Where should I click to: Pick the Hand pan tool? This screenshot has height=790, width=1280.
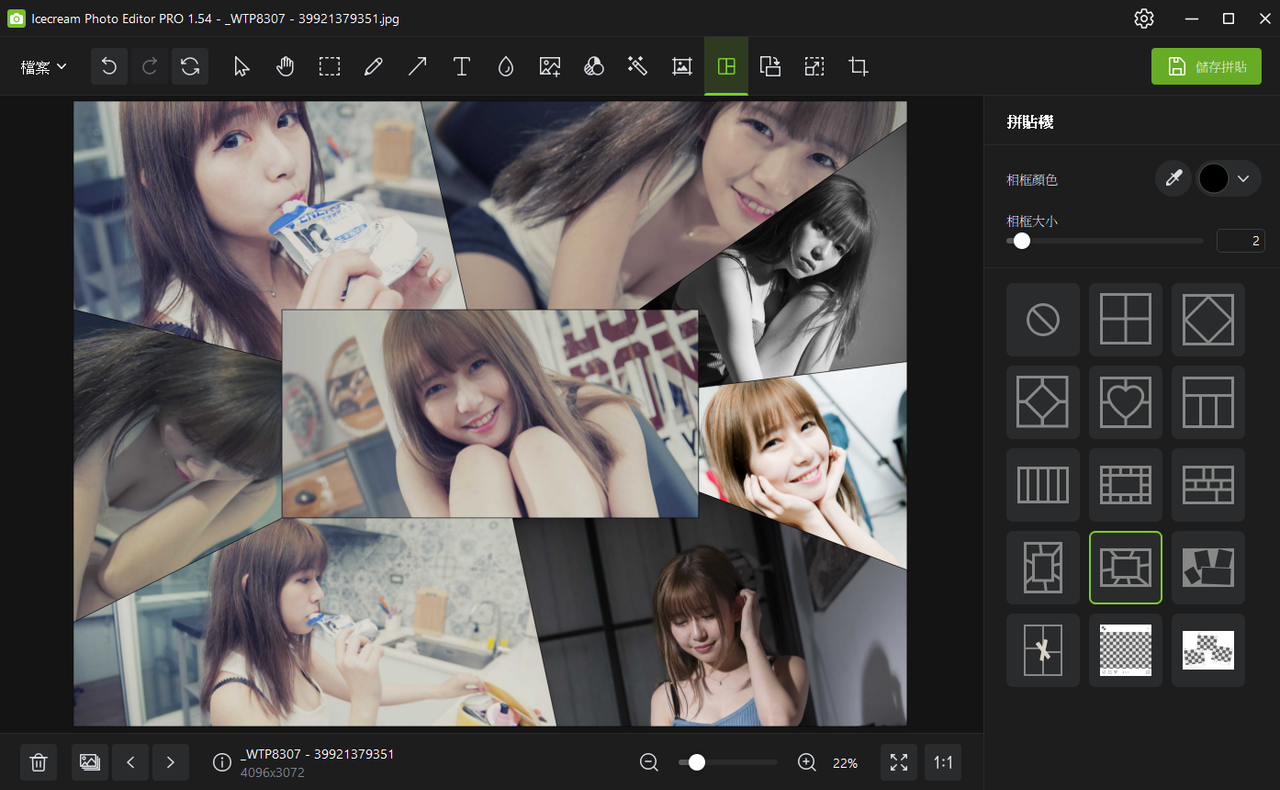click(286, 67)
